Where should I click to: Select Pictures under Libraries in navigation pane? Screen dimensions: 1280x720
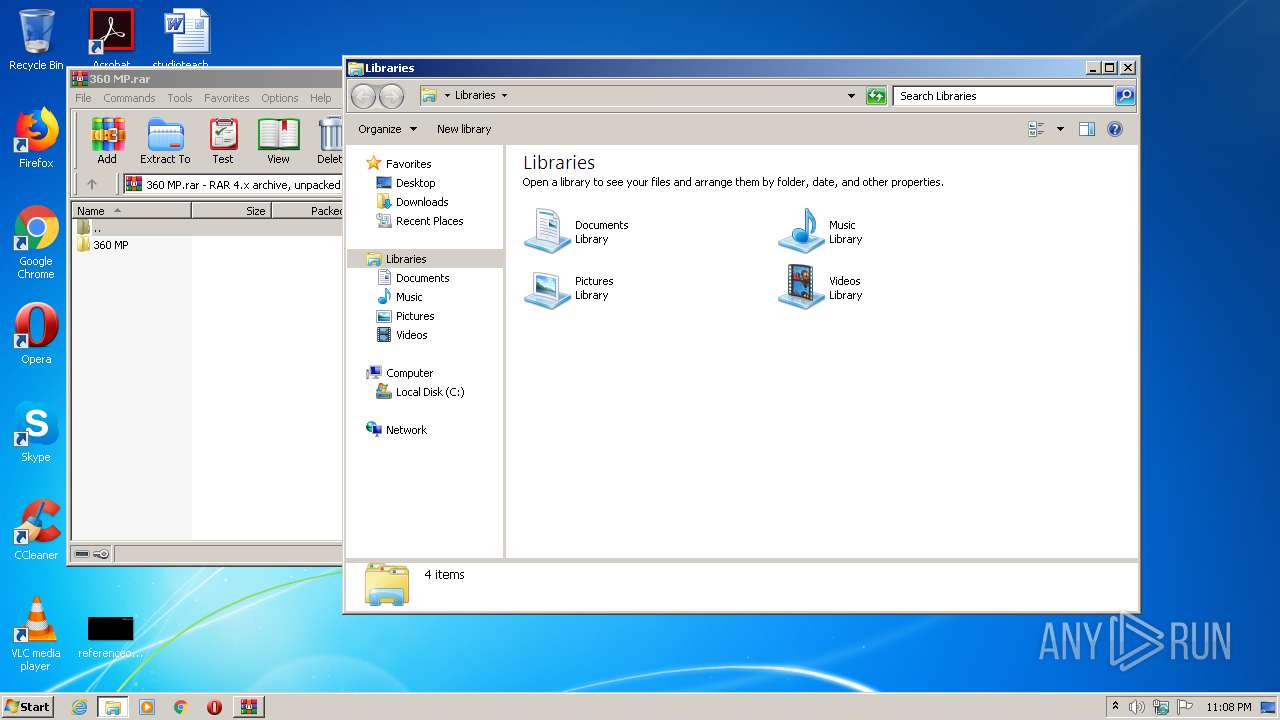click(405, 316)
